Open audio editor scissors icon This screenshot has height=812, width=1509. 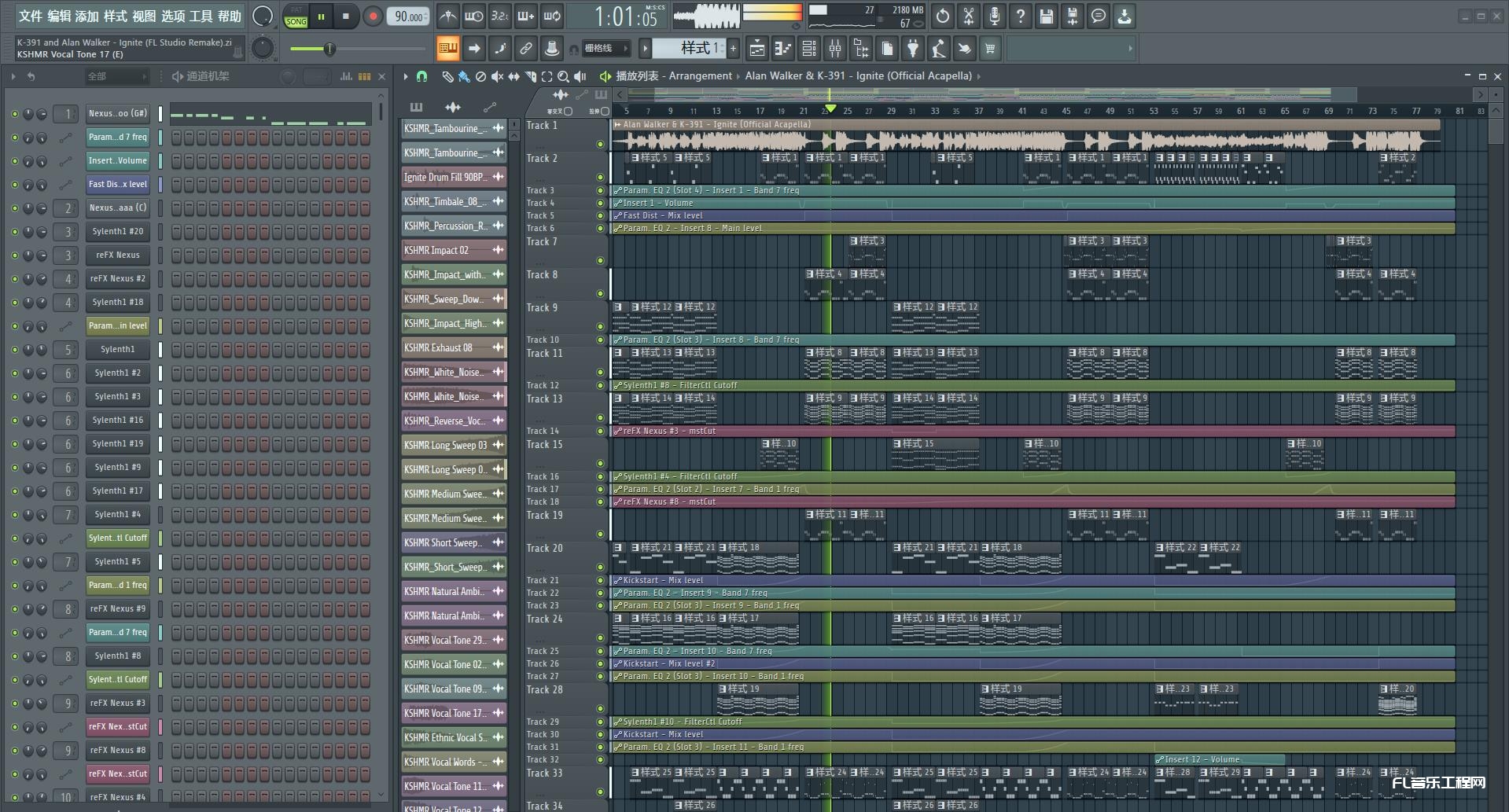(x=969, y=16)
